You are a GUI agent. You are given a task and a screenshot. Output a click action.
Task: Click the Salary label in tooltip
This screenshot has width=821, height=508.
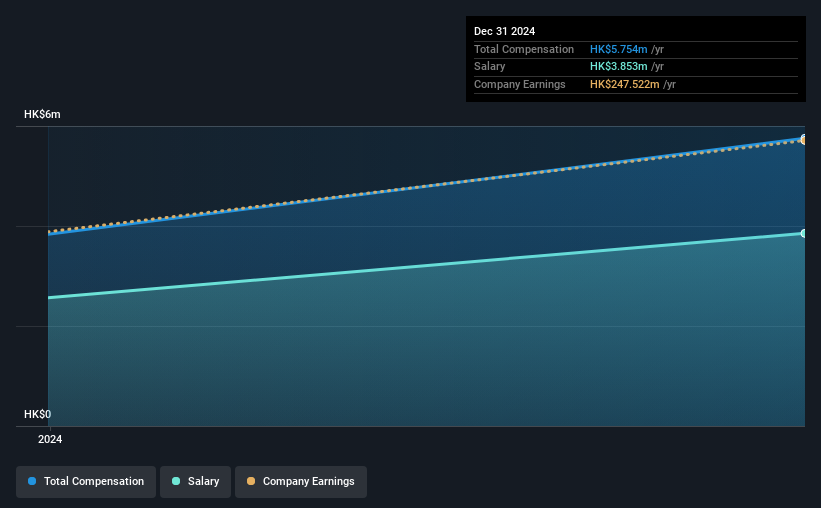click(x=489, y=67)
